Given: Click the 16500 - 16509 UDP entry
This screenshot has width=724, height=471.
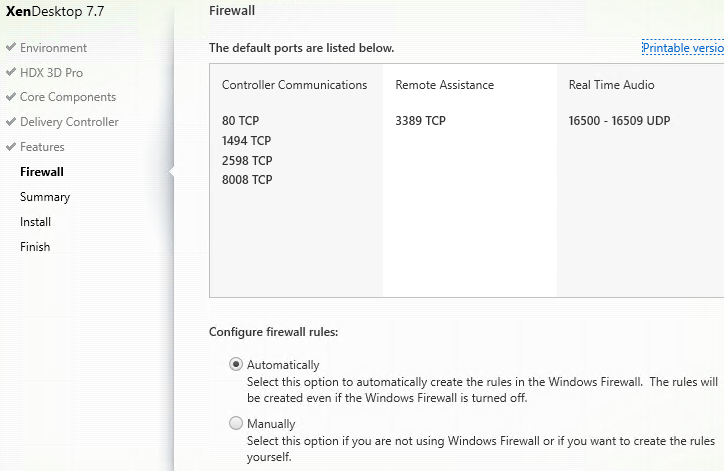Looking at the screenshot, I should tap(619, 121).
